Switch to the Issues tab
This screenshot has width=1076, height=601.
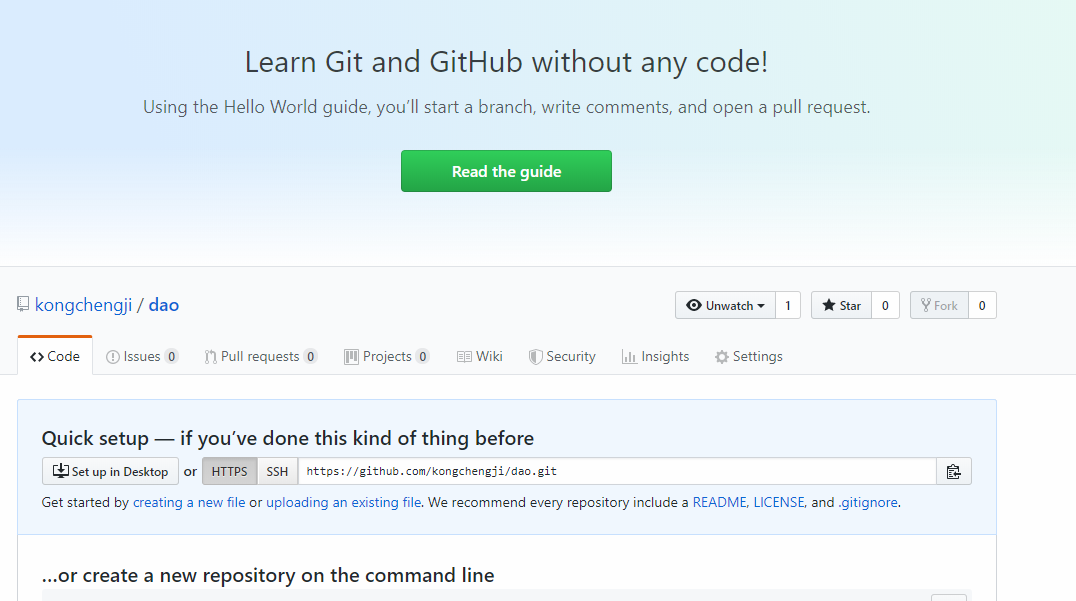[x=142, y=356]
